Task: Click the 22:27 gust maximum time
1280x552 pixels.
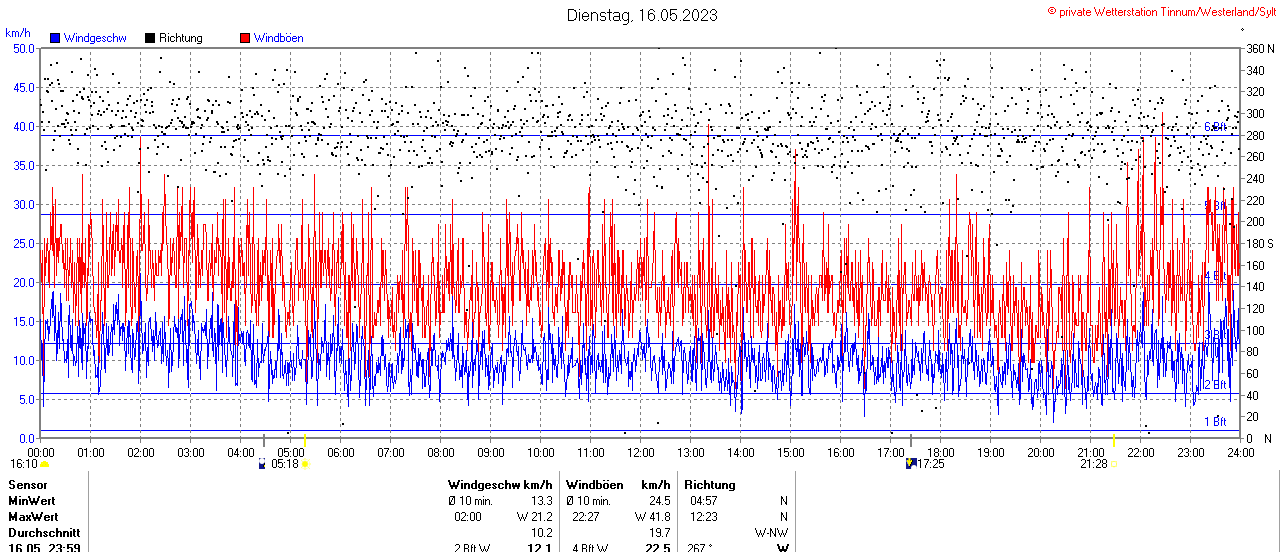Action: [x=585, y=517]
